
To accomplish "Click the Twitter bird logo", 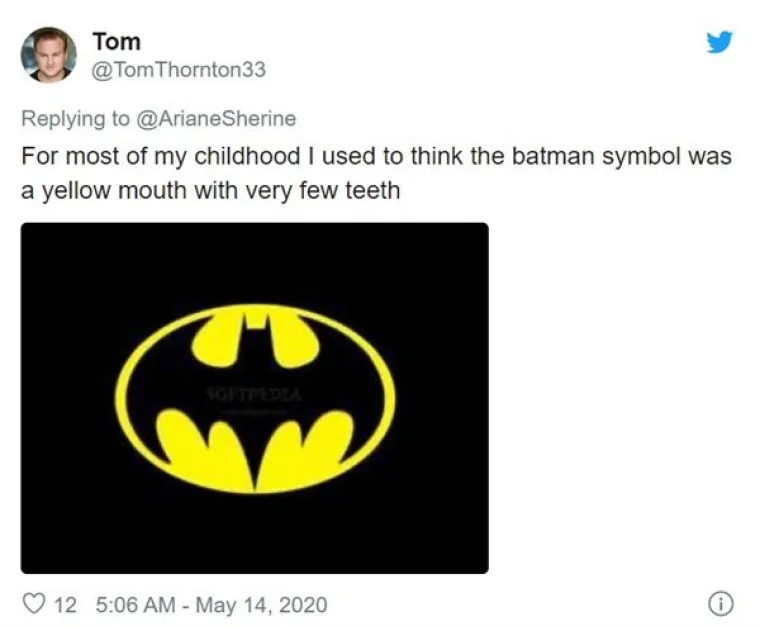I will (719, 42).
